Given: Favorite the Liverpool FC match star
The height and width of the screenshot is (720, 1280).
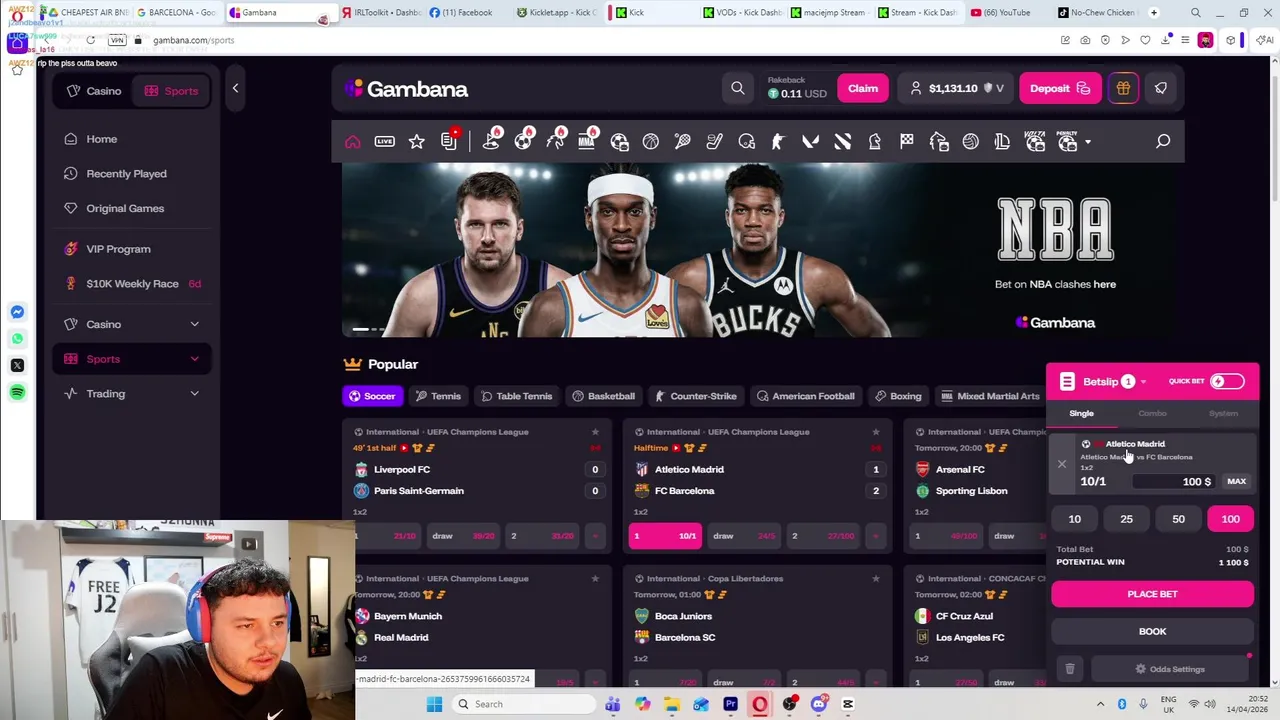Looking at the screenshot, I should tap(595, 432).
